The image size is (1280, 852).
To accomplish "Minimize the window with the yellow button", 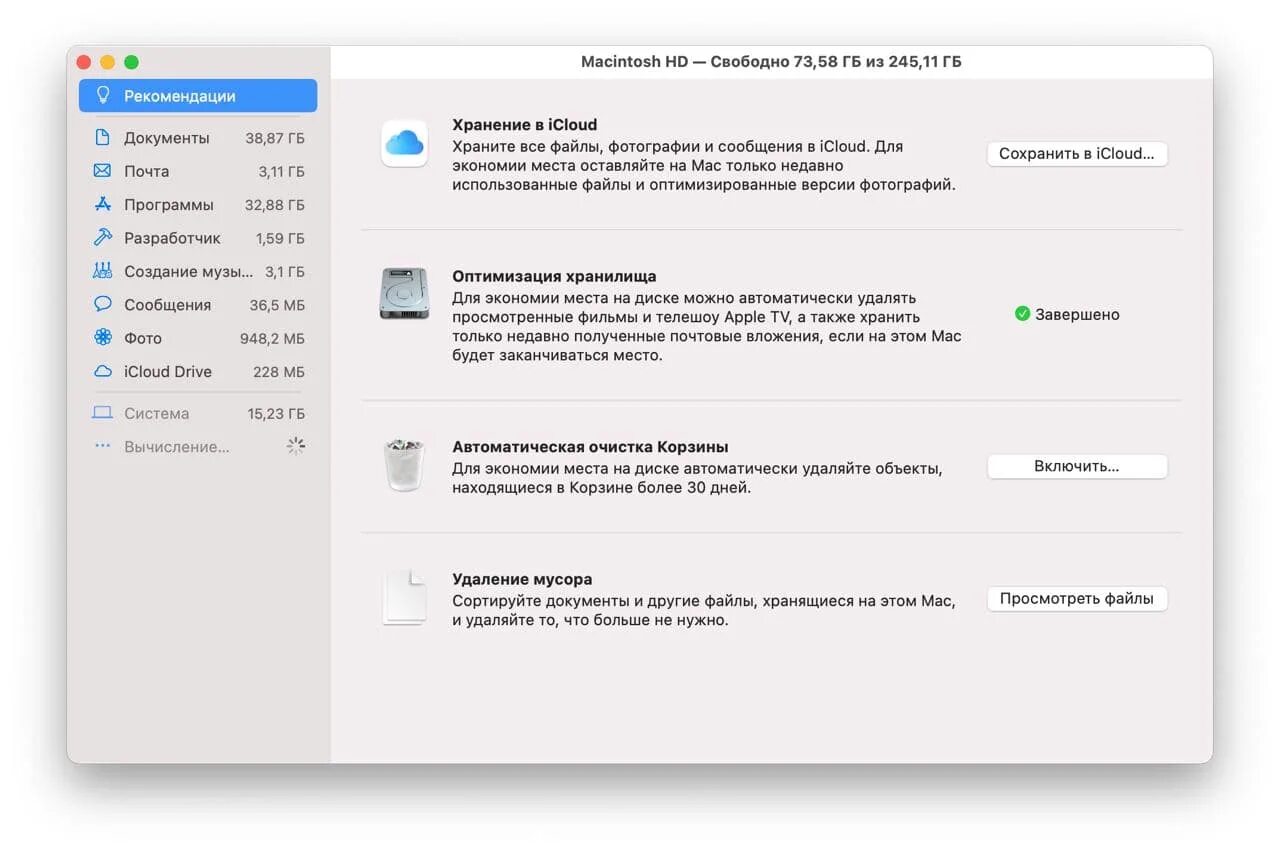I will tap(108, 62).
